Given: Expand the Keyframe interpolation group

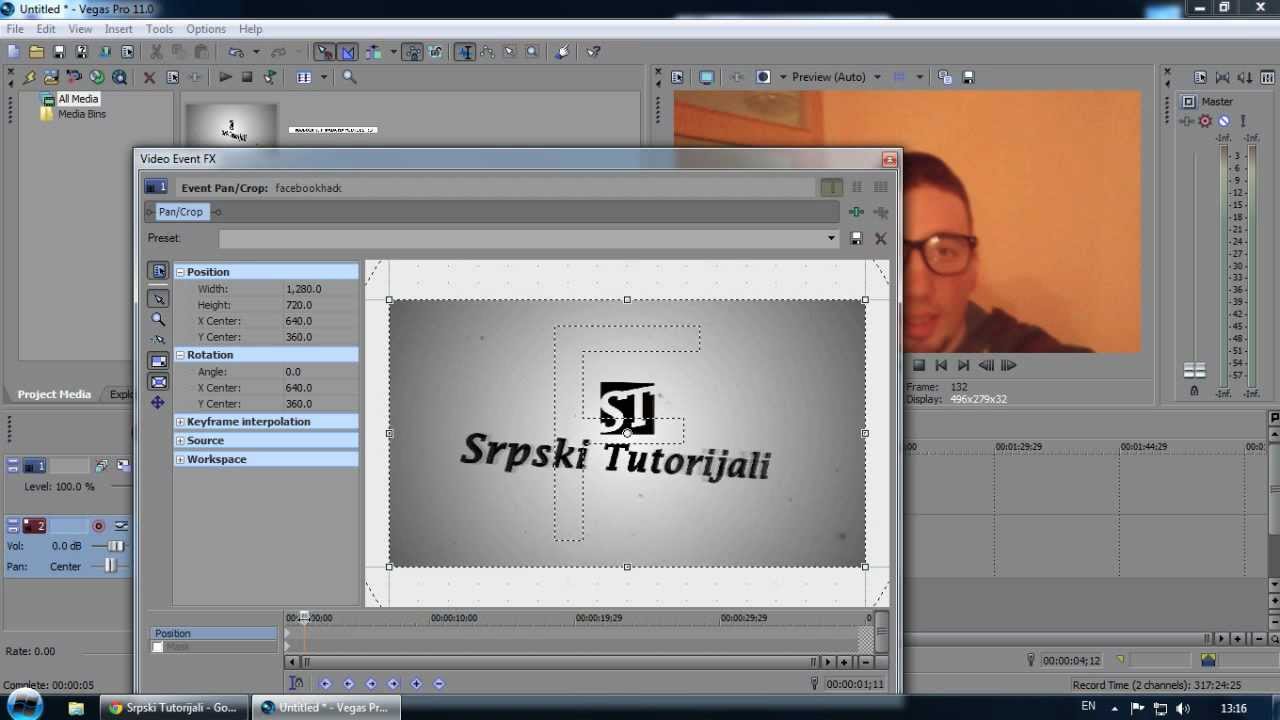Looking at the screenshot, I should point(180,422).
